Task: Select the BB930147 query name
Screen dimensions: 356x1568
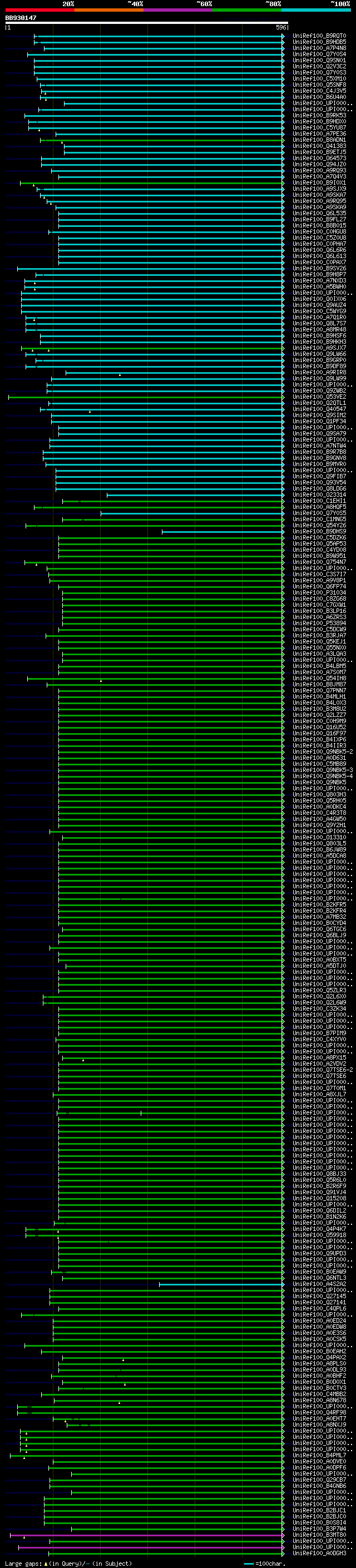Action: [x=21, y=18]
